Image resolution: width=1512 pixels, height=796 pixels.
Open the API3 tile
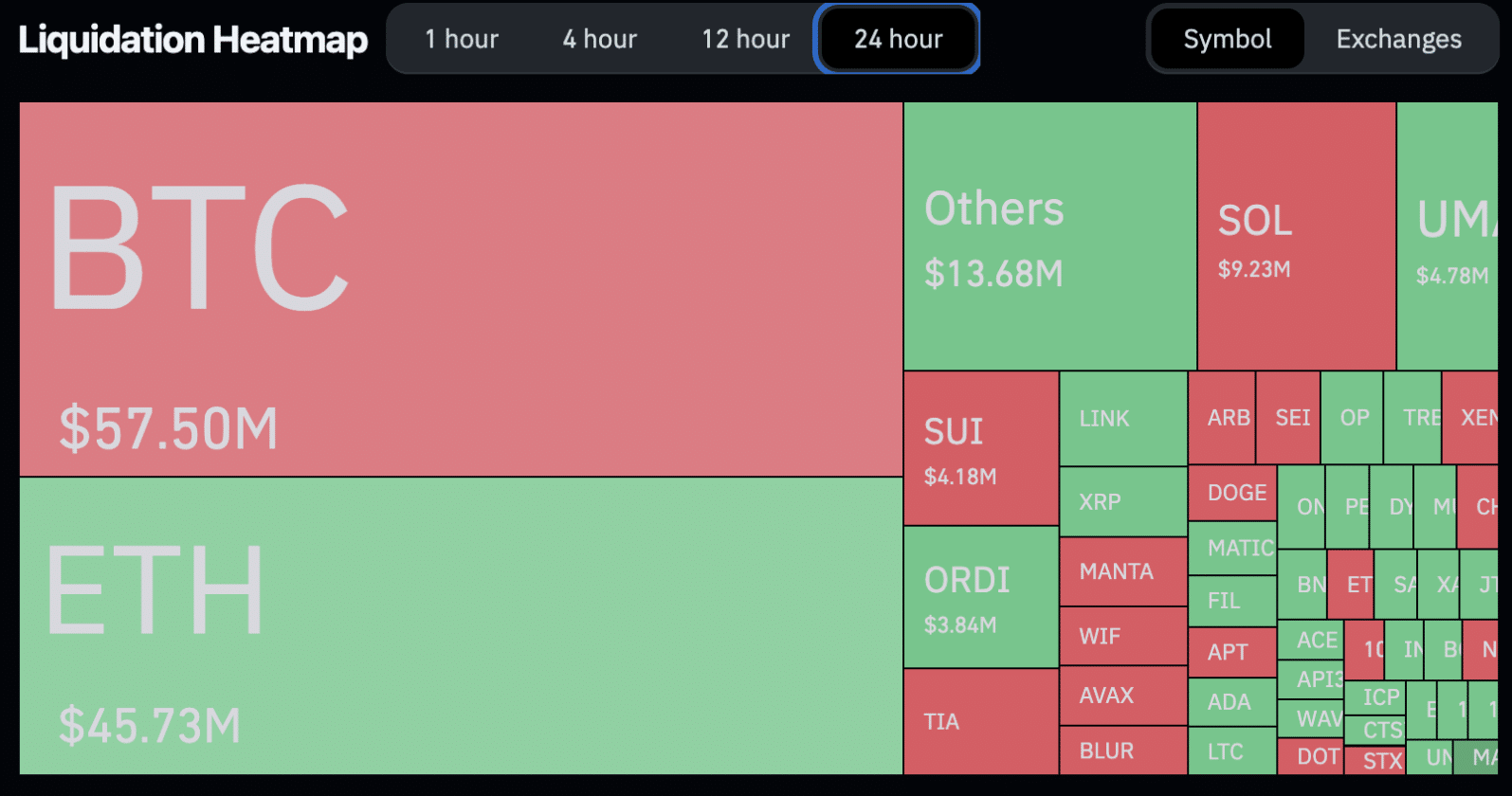tap(1311, 679)
